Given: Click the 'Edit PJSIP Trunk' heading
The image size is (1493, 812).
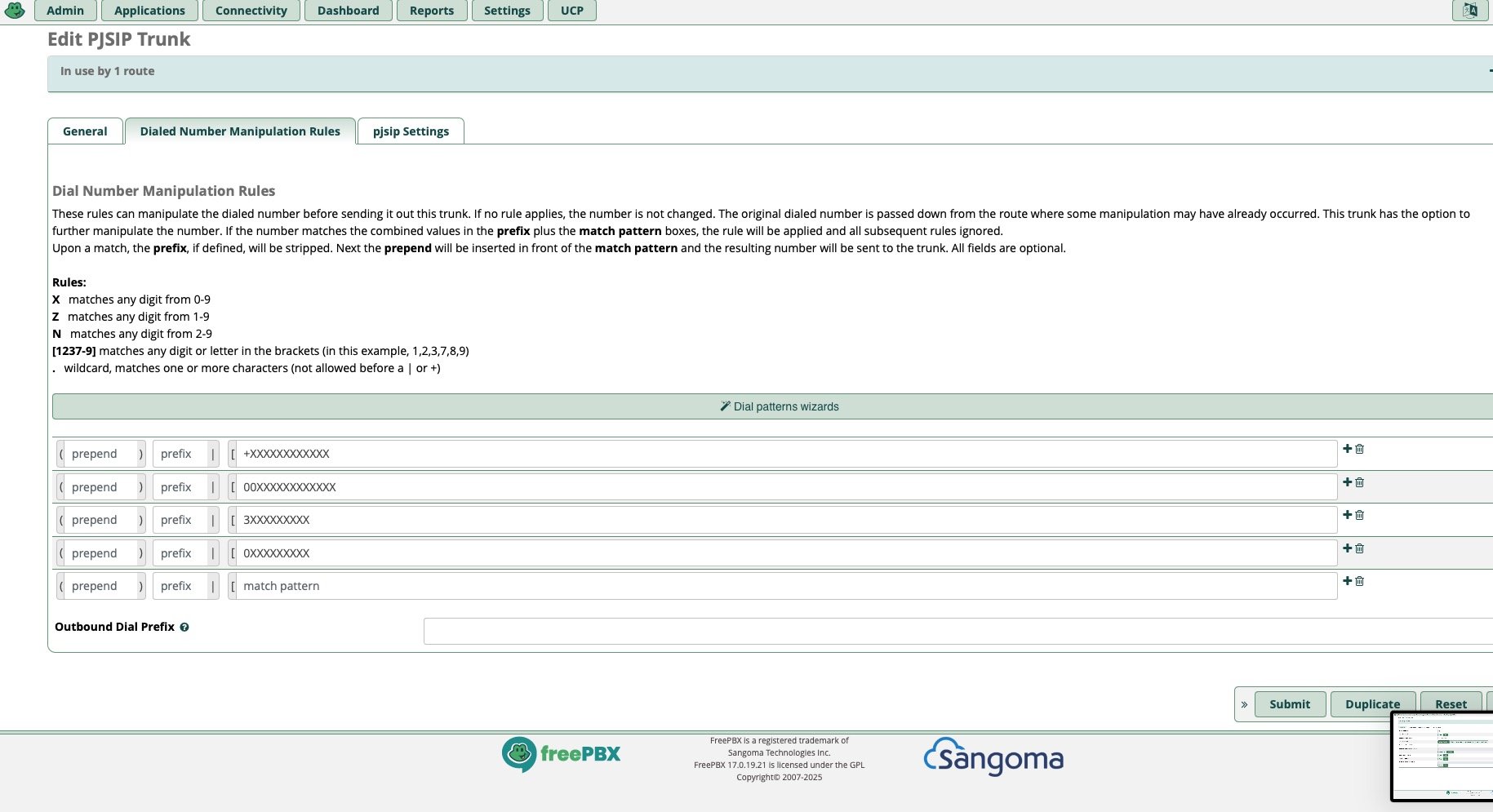Looking at the screenshot, I should click(x=119, y=39).
